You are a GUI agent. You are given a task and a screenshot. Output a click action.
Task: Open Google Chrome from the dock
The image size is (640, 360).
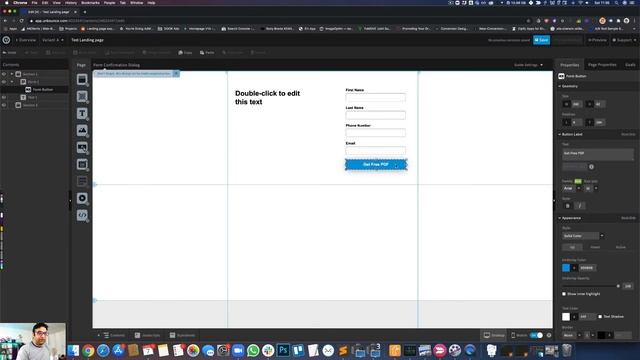click(88, 350)
